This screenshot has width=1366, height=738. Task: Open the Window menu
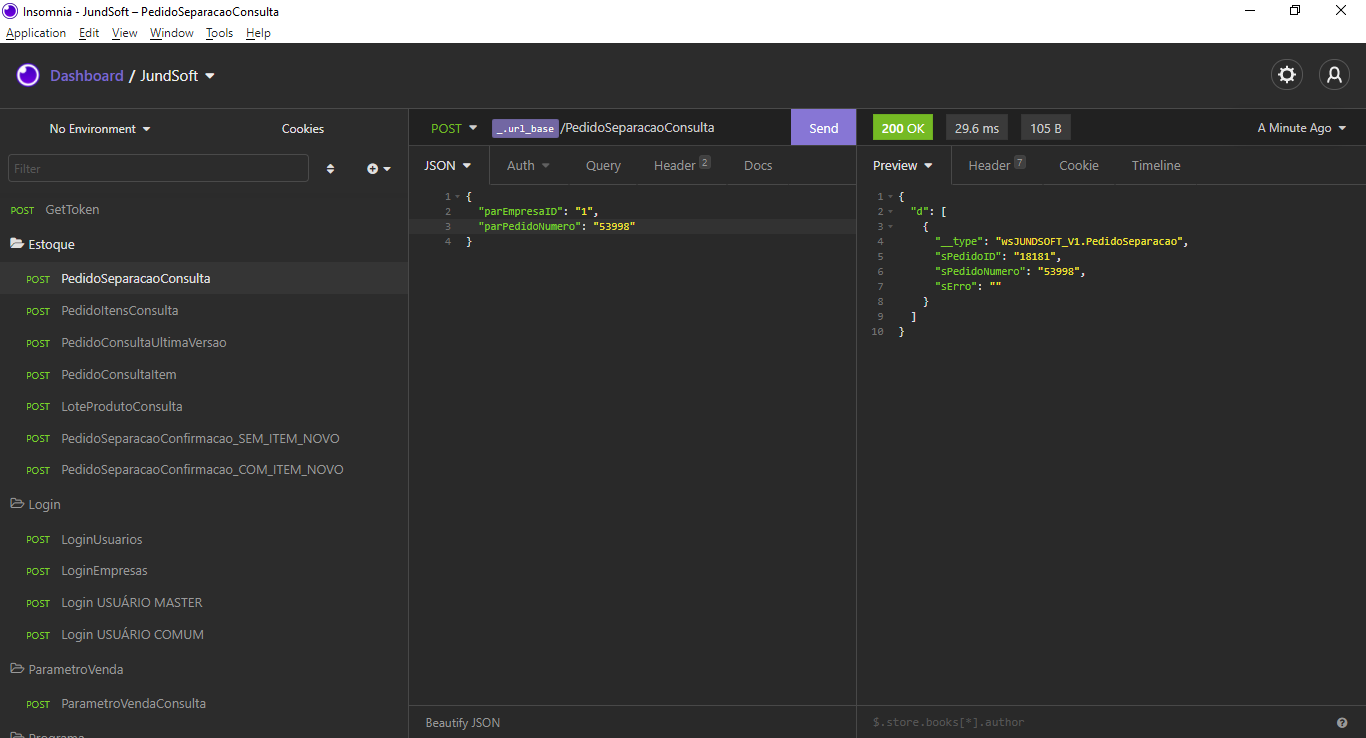172,33
